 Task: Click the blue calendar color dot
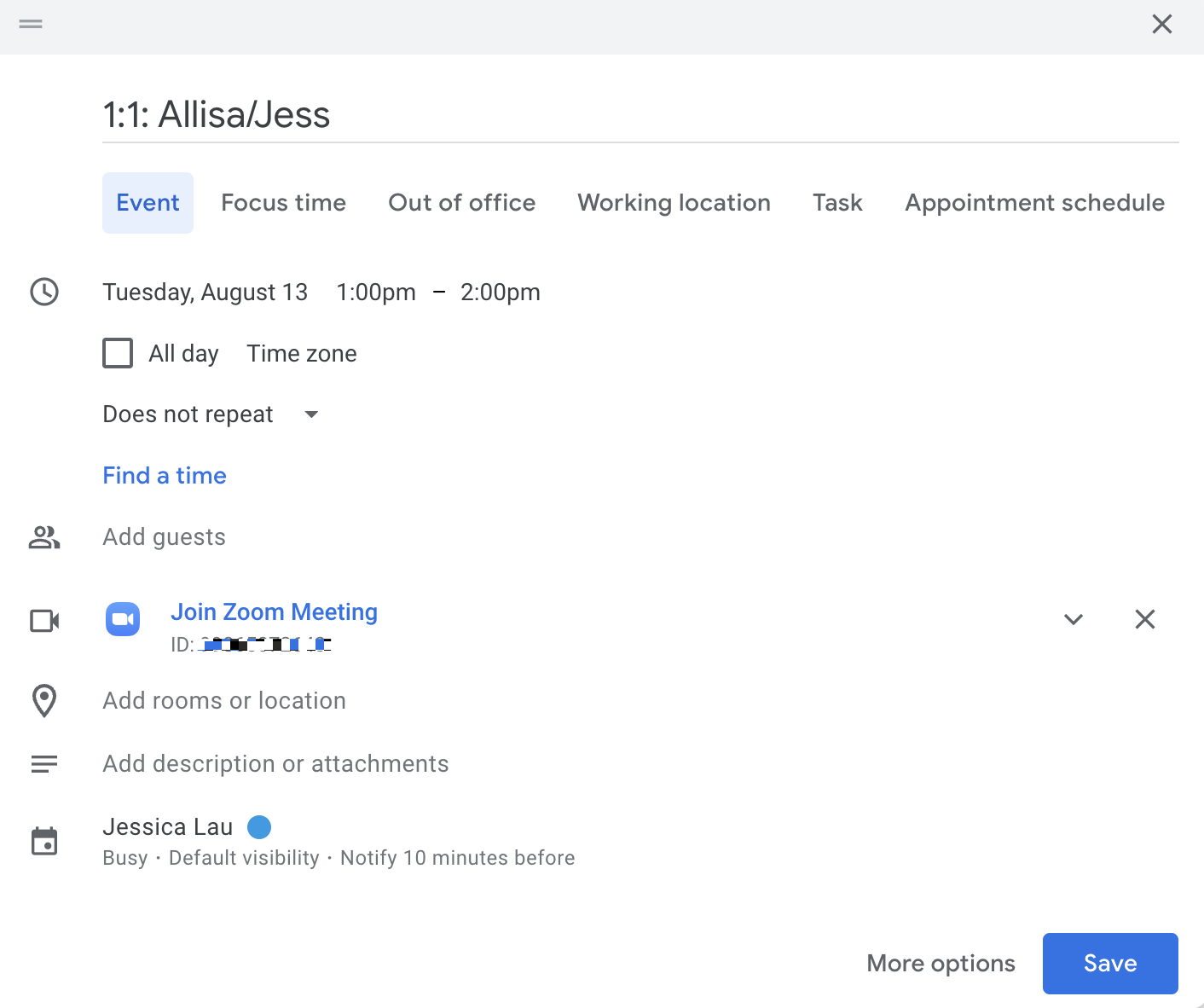point(259,827)
